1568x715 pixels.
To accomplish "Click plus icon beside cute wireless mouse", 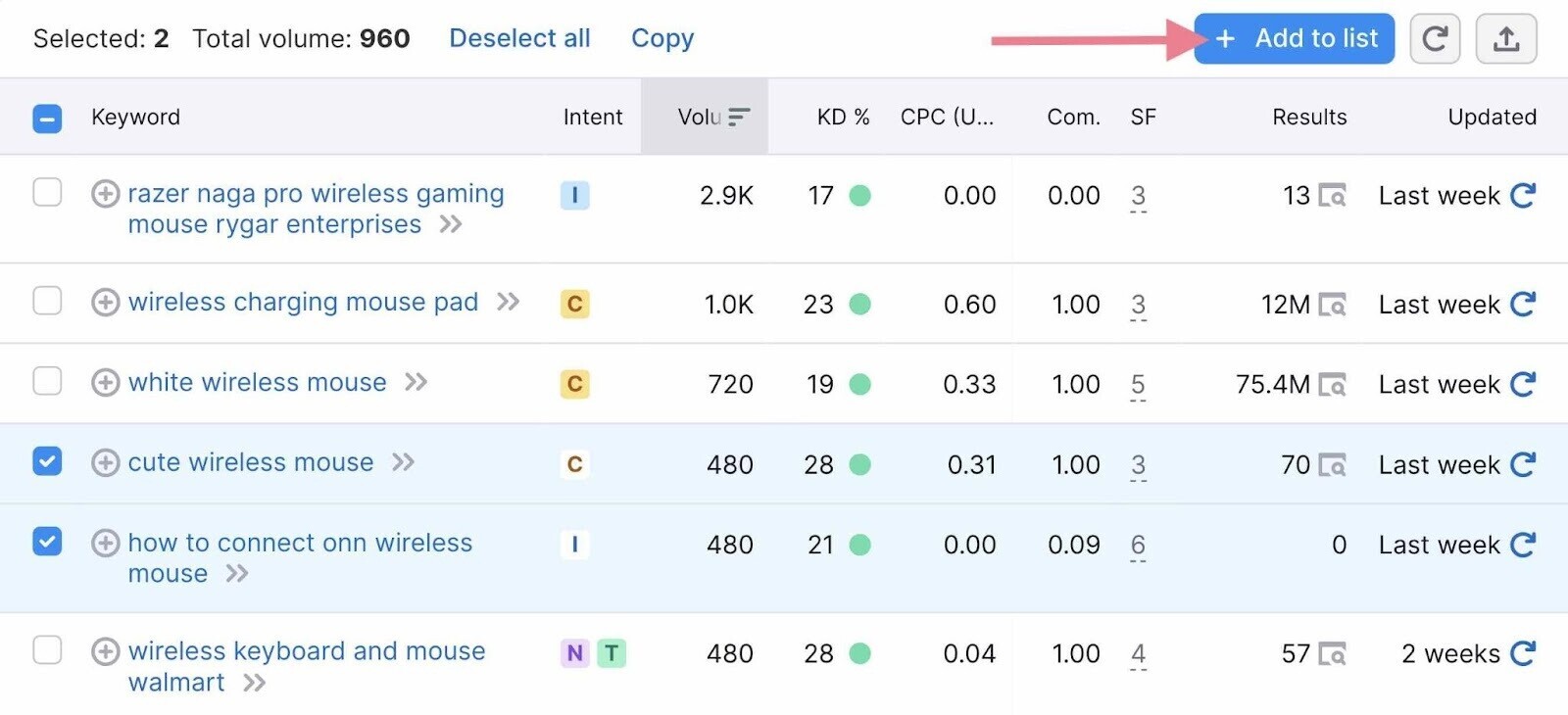I will 105,462.
